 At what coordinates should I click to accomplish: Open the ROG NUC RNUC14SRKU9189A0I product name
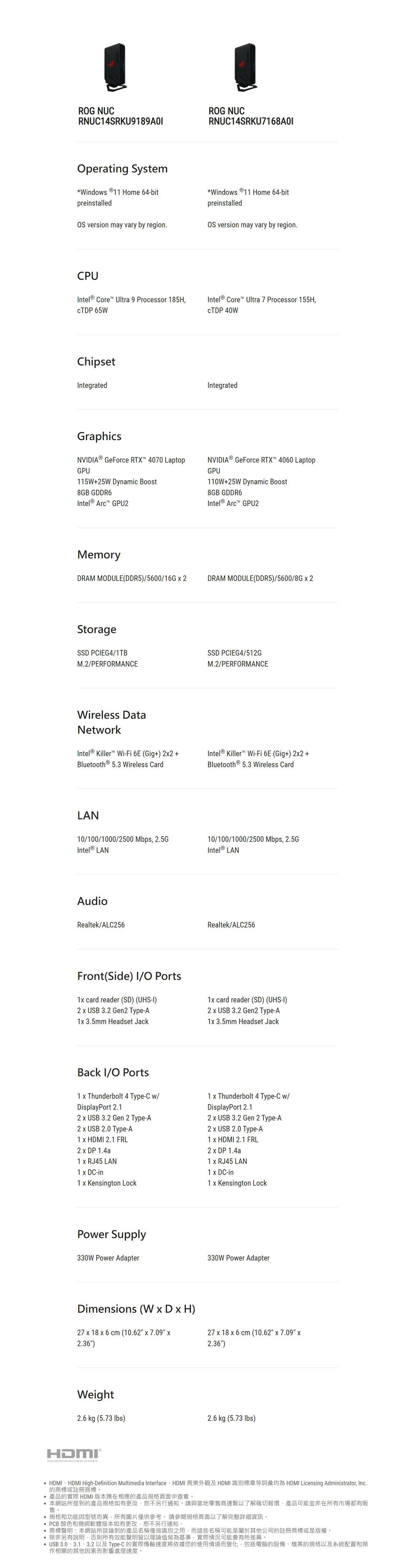120,116
